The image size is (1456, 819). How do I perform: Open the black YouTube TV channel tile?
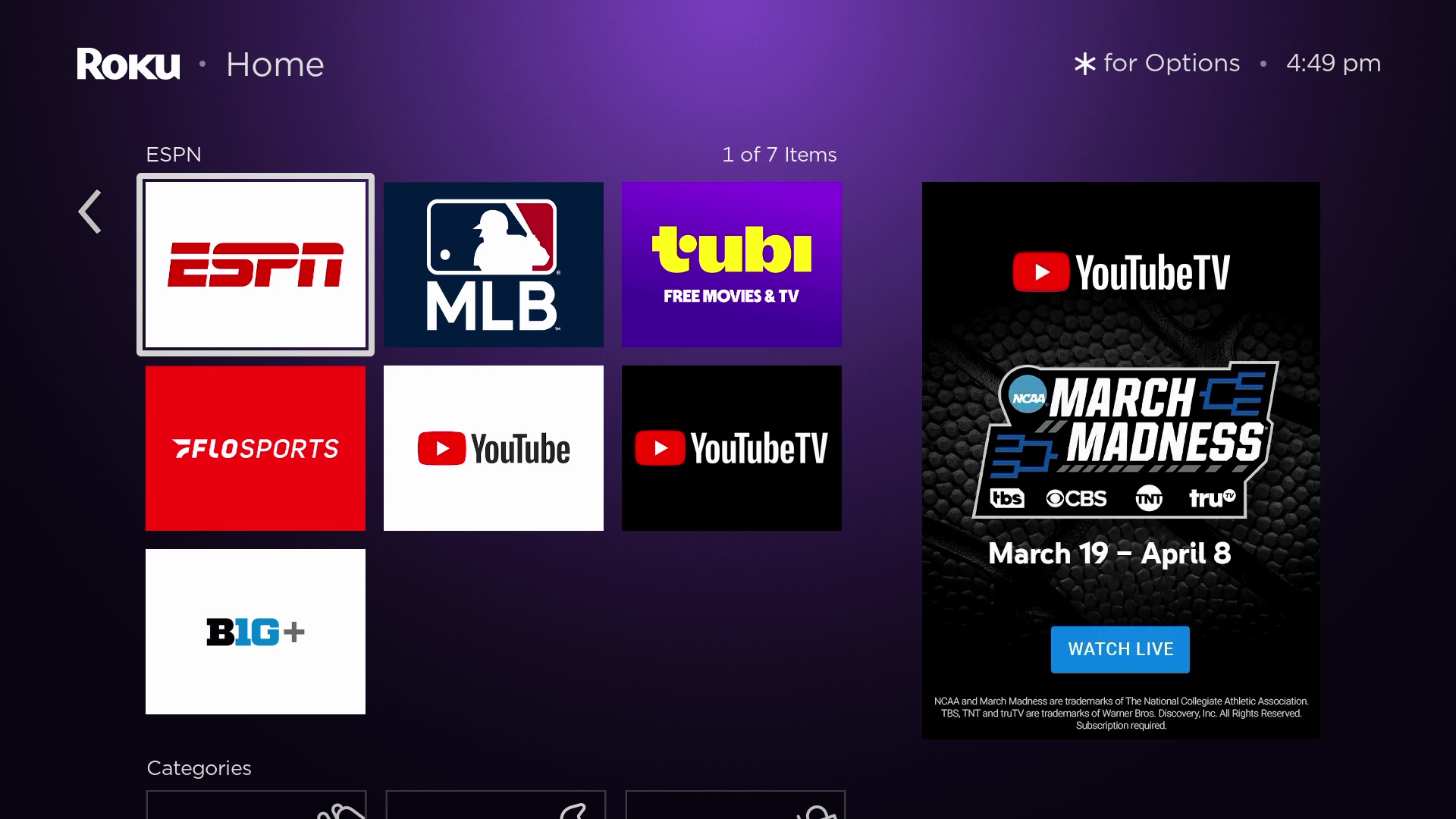tap(732, 448)
